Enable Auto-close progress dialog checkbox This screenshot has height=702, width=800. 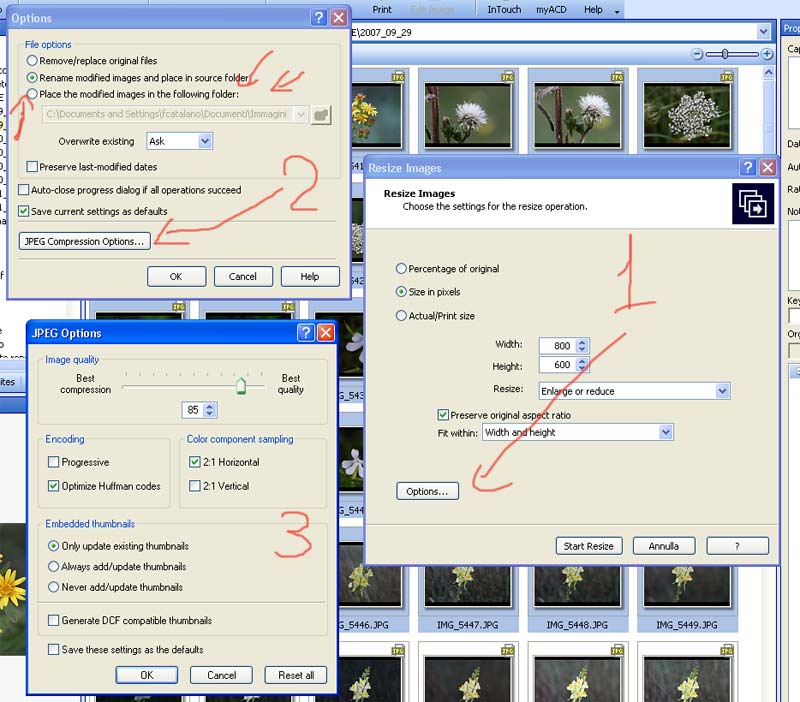coord(23,190)
